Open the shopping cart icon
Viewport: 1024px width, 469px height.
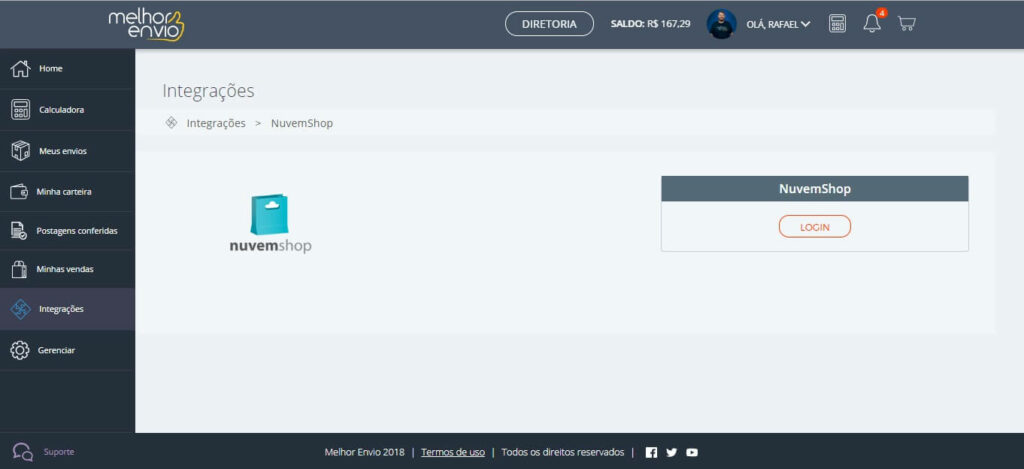(906, 24)
